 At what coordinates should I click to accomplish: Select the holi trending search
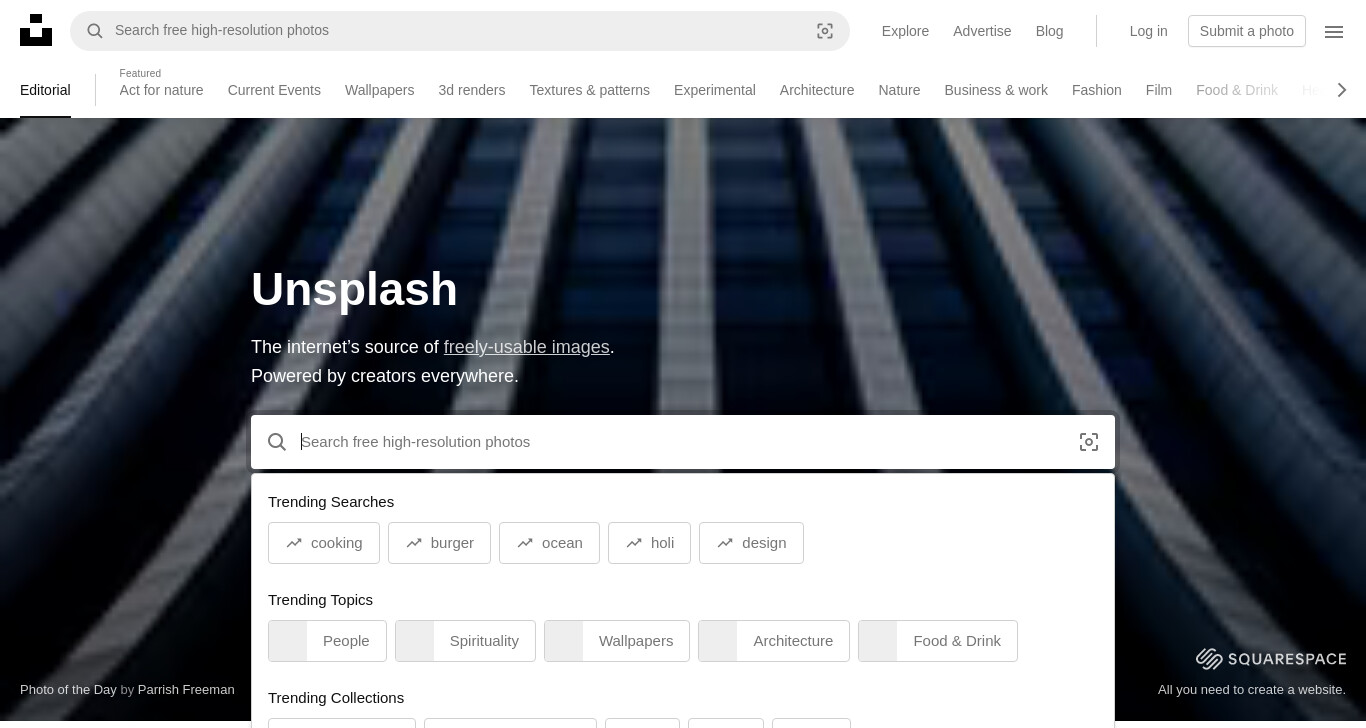(649, 543)
